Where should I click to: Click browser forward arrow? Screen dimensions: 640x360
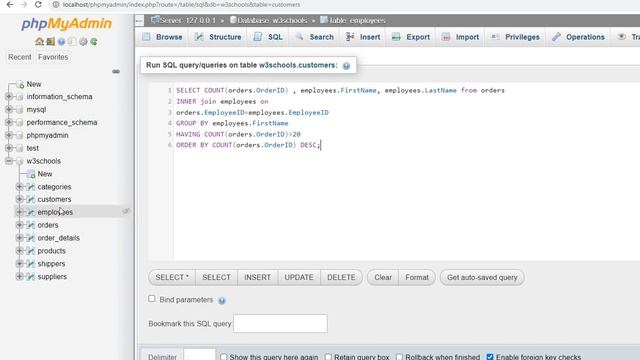pos(24,4)
